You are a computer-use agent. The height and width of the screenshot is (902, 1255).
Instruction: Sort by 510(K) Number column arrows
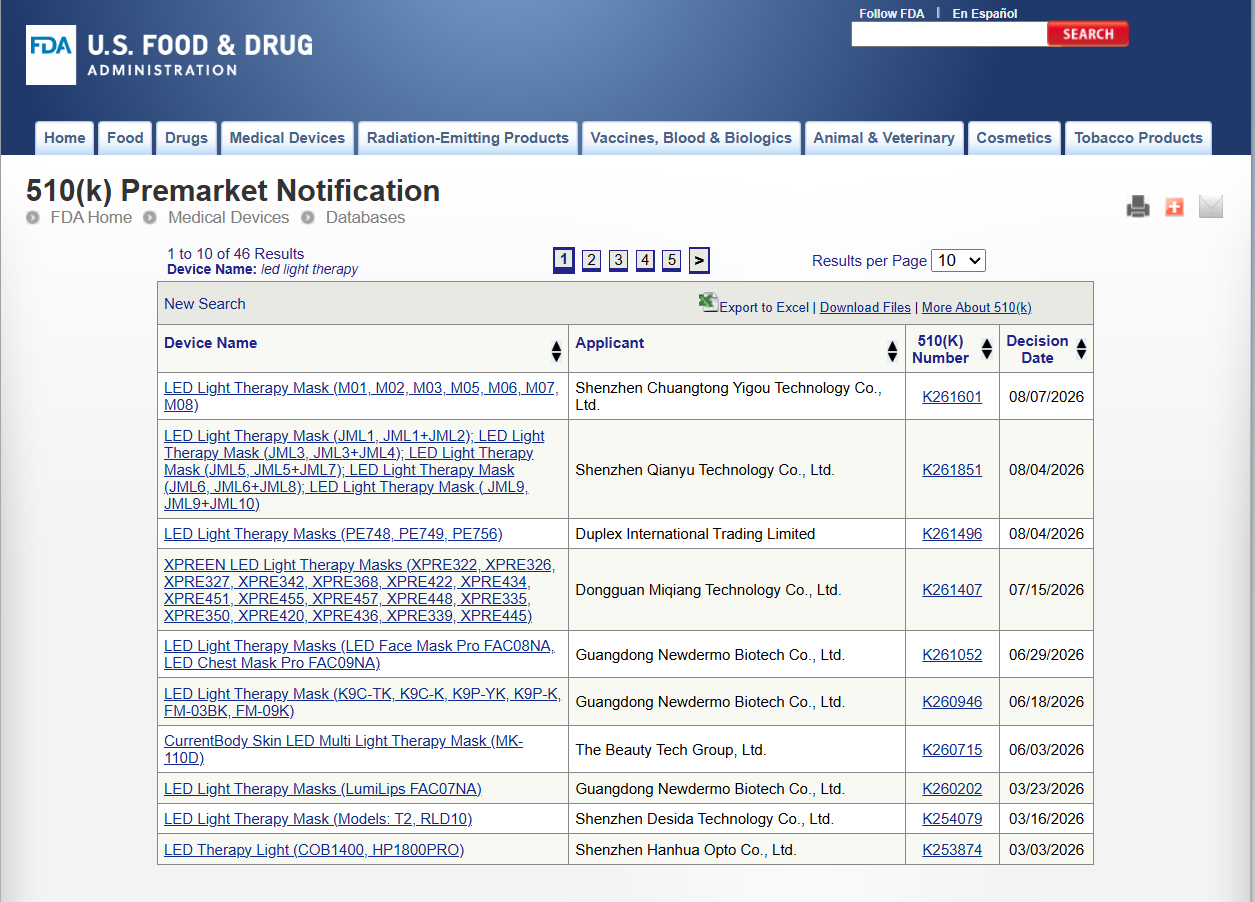(987, 349)
